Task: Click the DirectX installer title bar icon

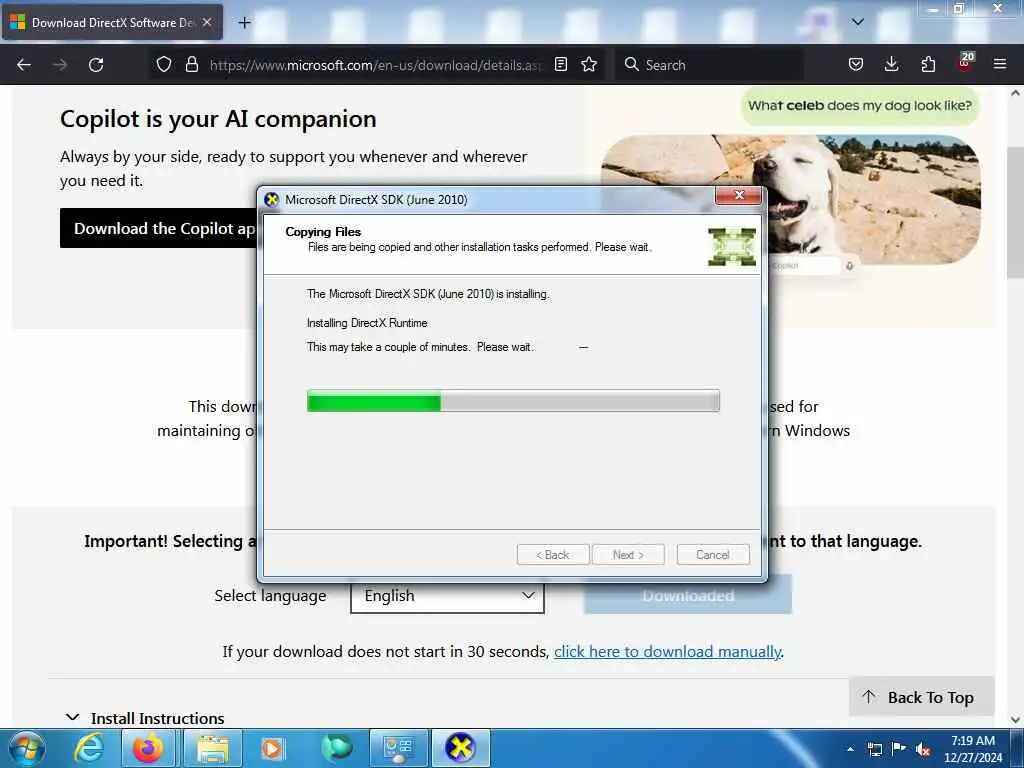Action: click(272, 200)
